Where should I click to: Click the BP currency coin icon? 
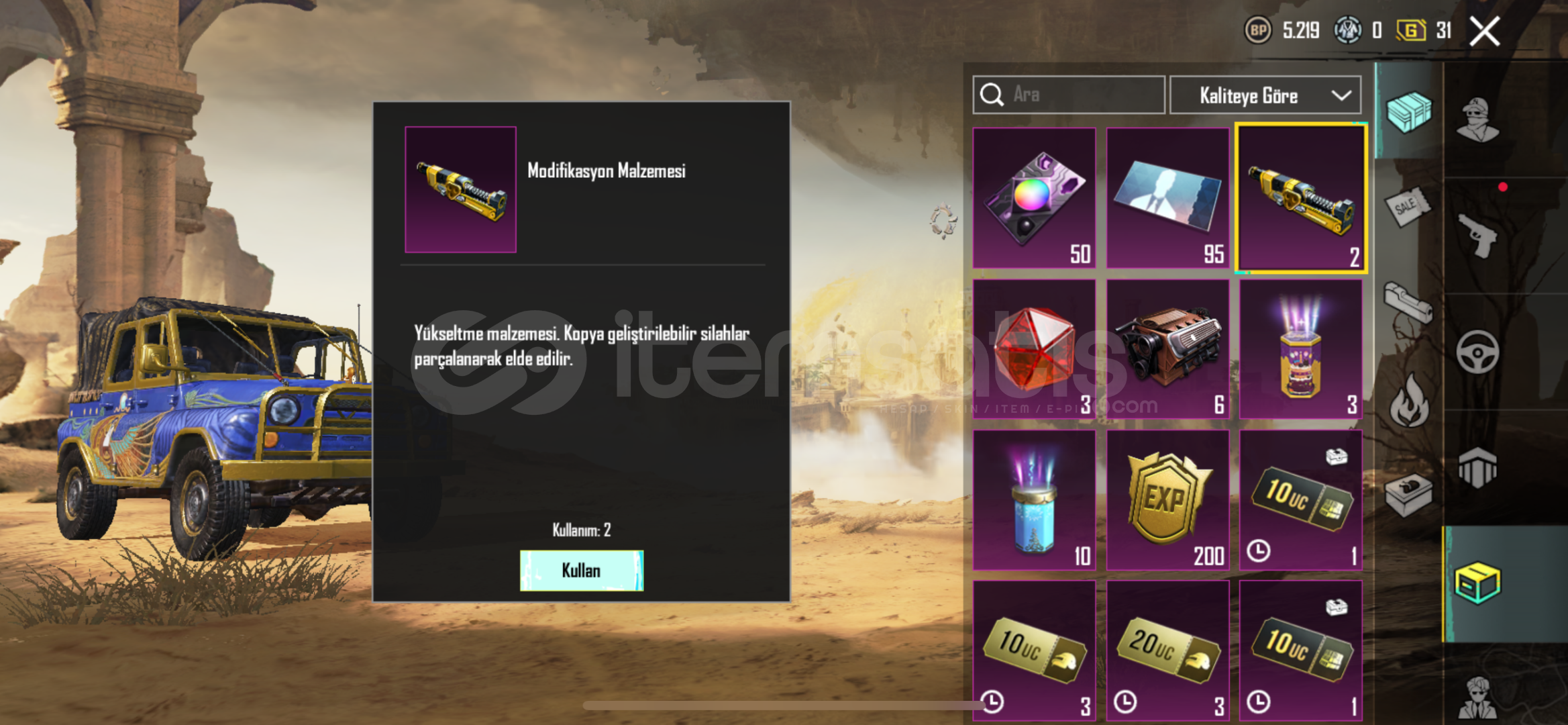click(1258, 30)
